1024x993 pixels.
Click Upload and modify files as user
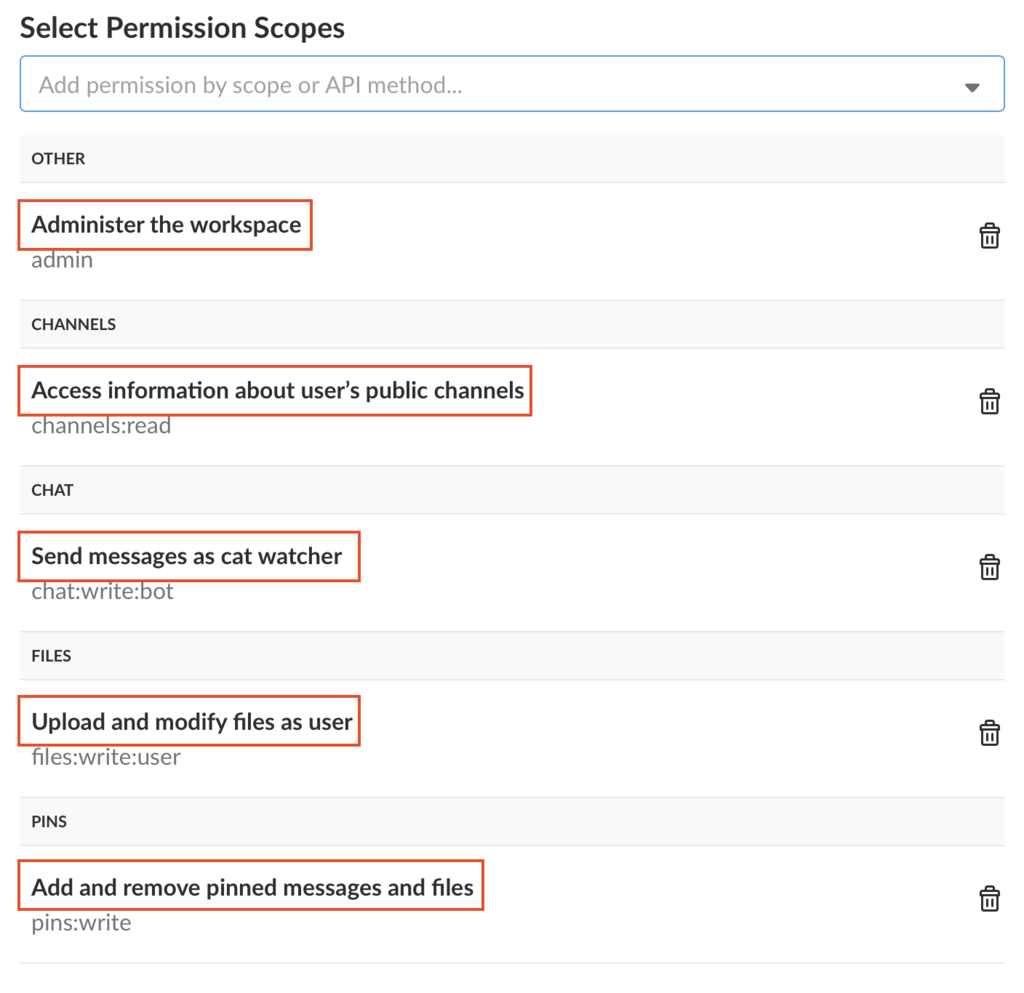pos(191,722)
